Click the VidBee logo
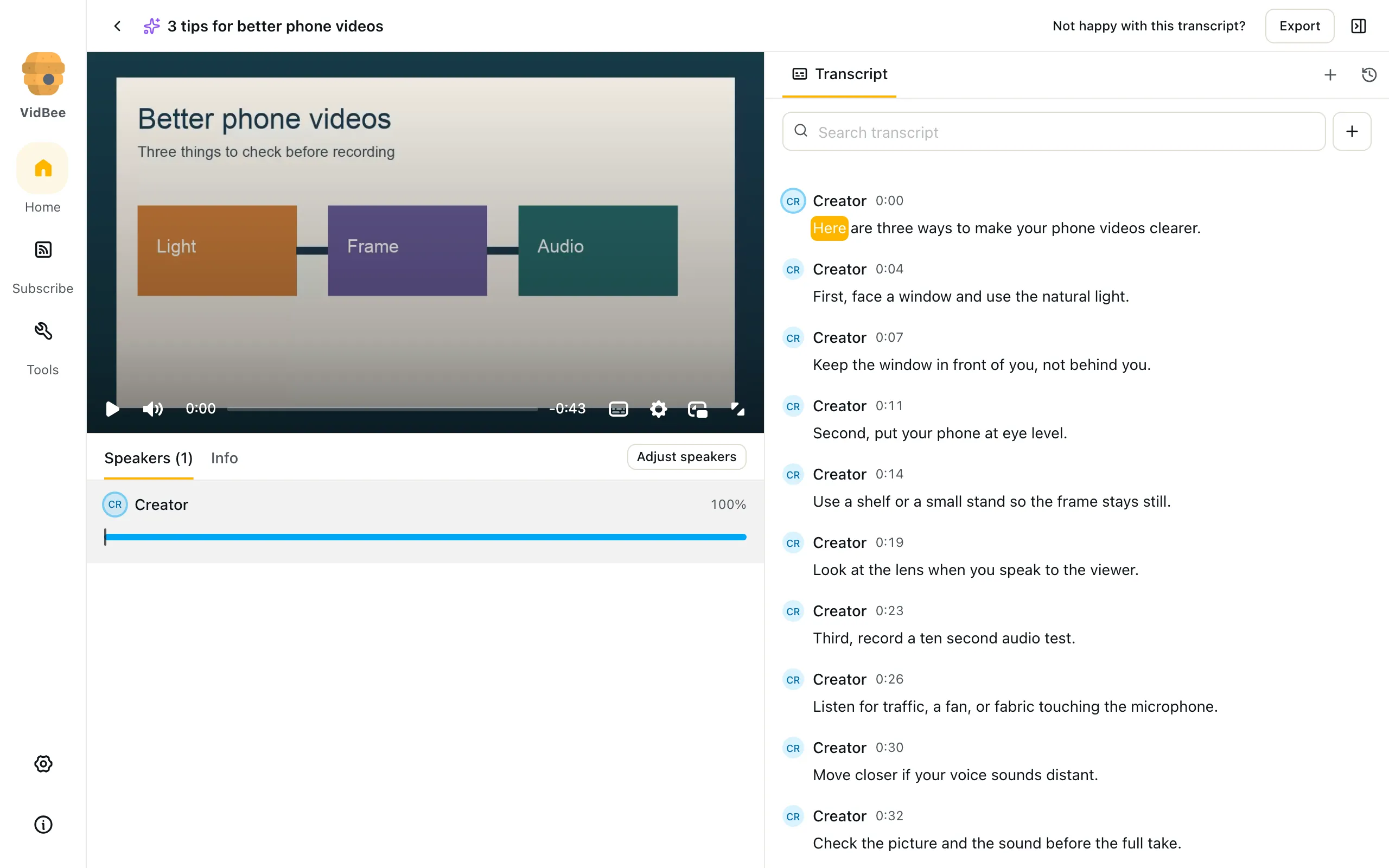 pyautogui.click(x=43, y=74)
